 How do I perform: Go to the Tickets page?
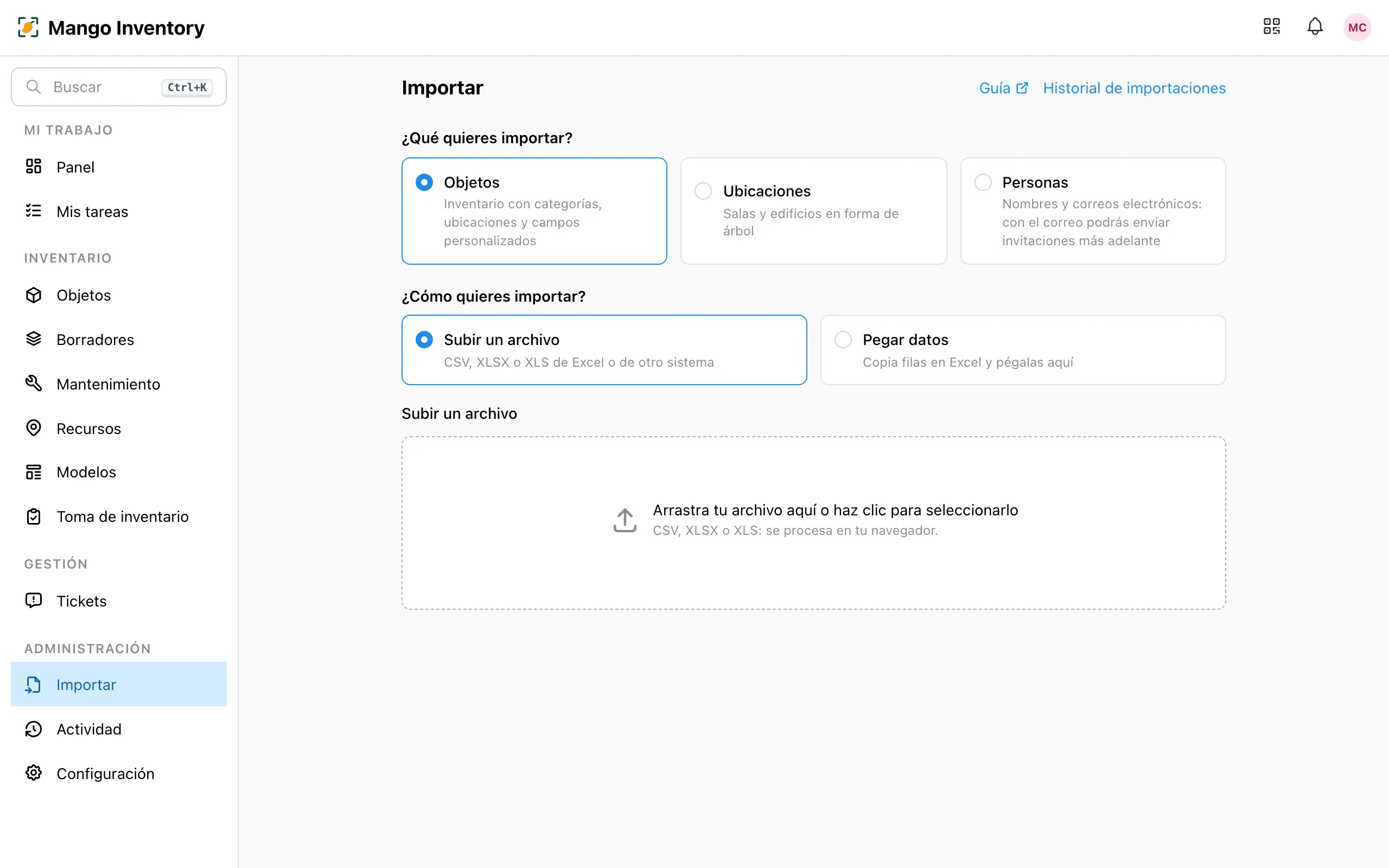119,601
